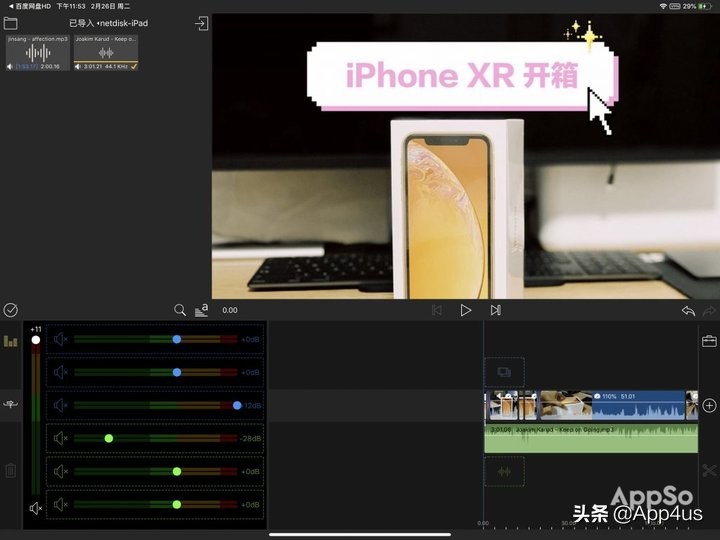
Task: Click the -28dB track green volume knob
Action: (109, 439)
